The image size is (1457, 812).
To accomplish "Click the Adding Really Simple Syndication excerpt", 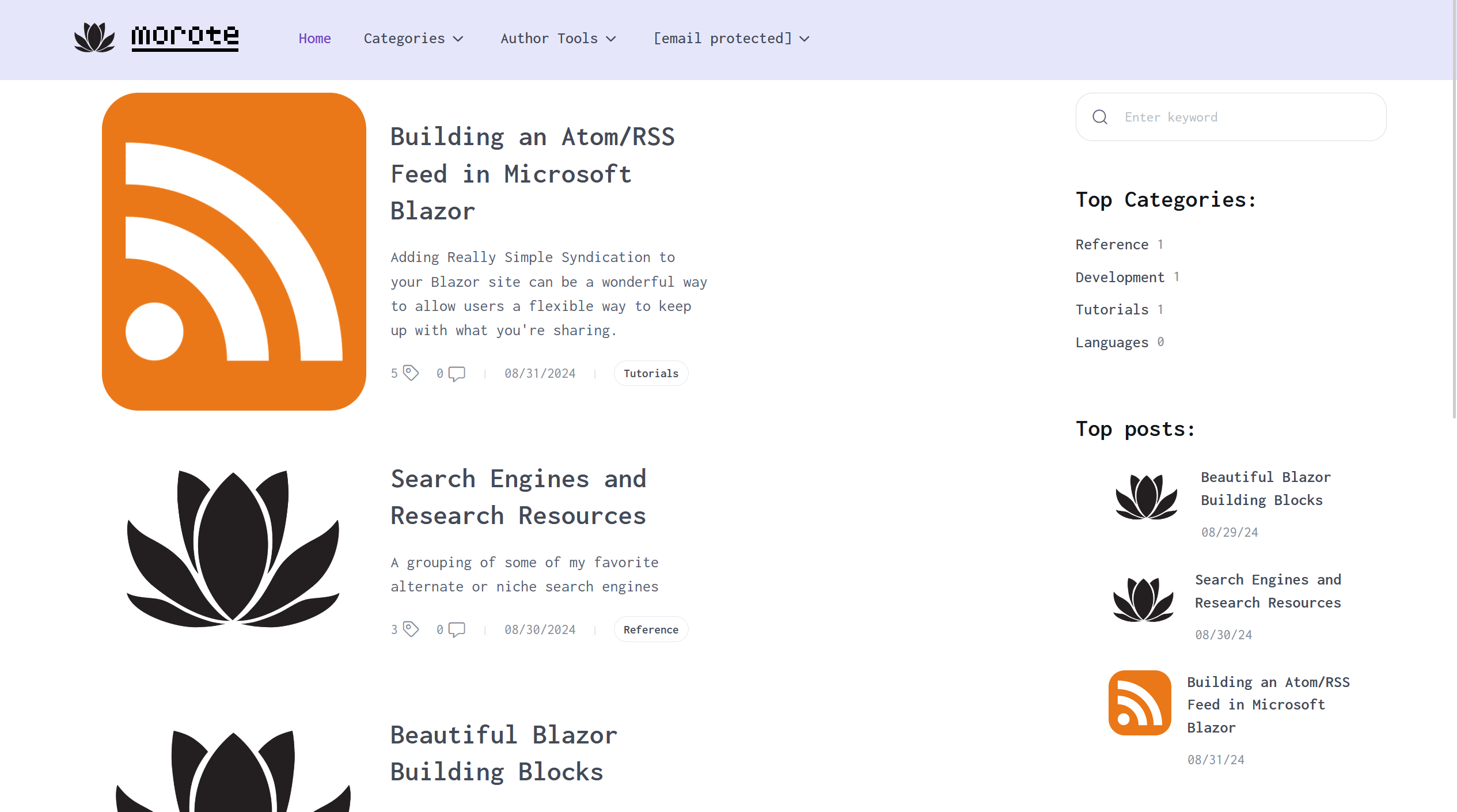I will [549, 294].
